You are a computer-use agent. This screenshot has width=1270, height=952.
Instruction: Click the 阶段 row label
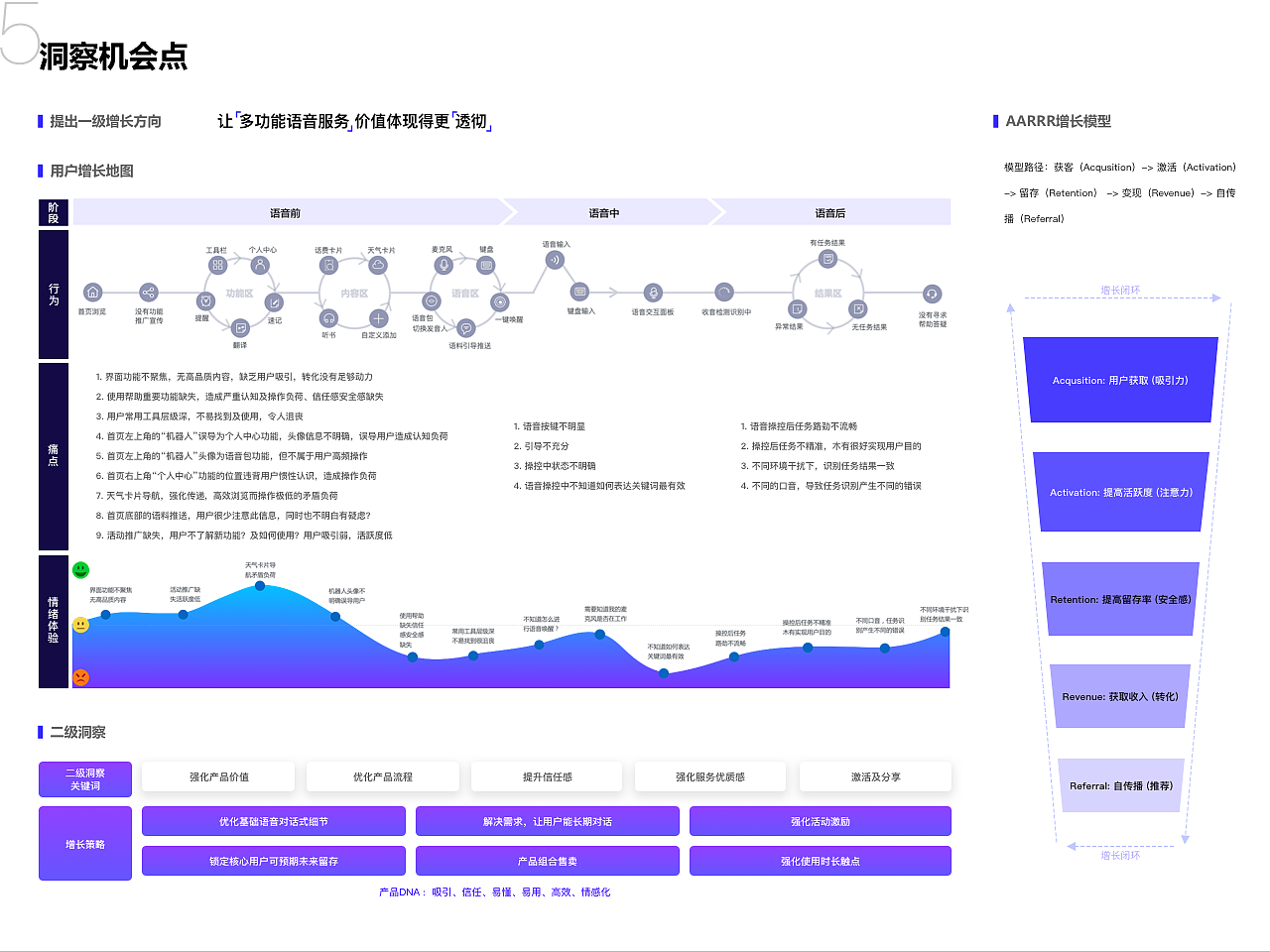tap(54, 212)
